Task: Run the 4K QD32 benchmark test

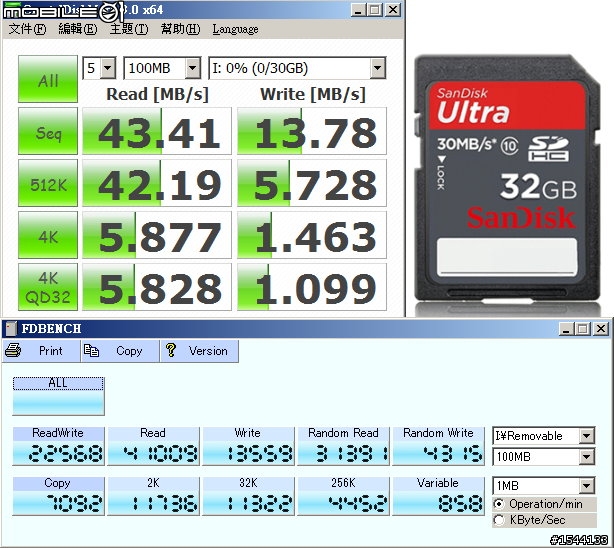Action: [x=48, y=288]
